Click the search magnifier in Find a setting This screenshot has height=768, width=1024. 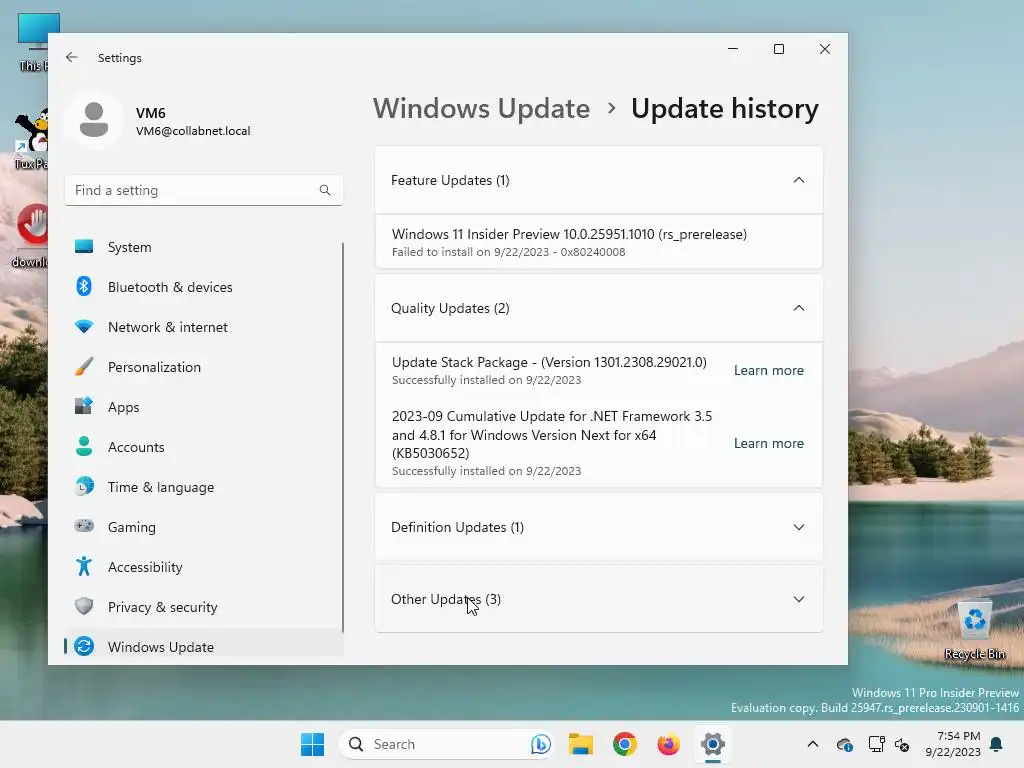(325, 190)
